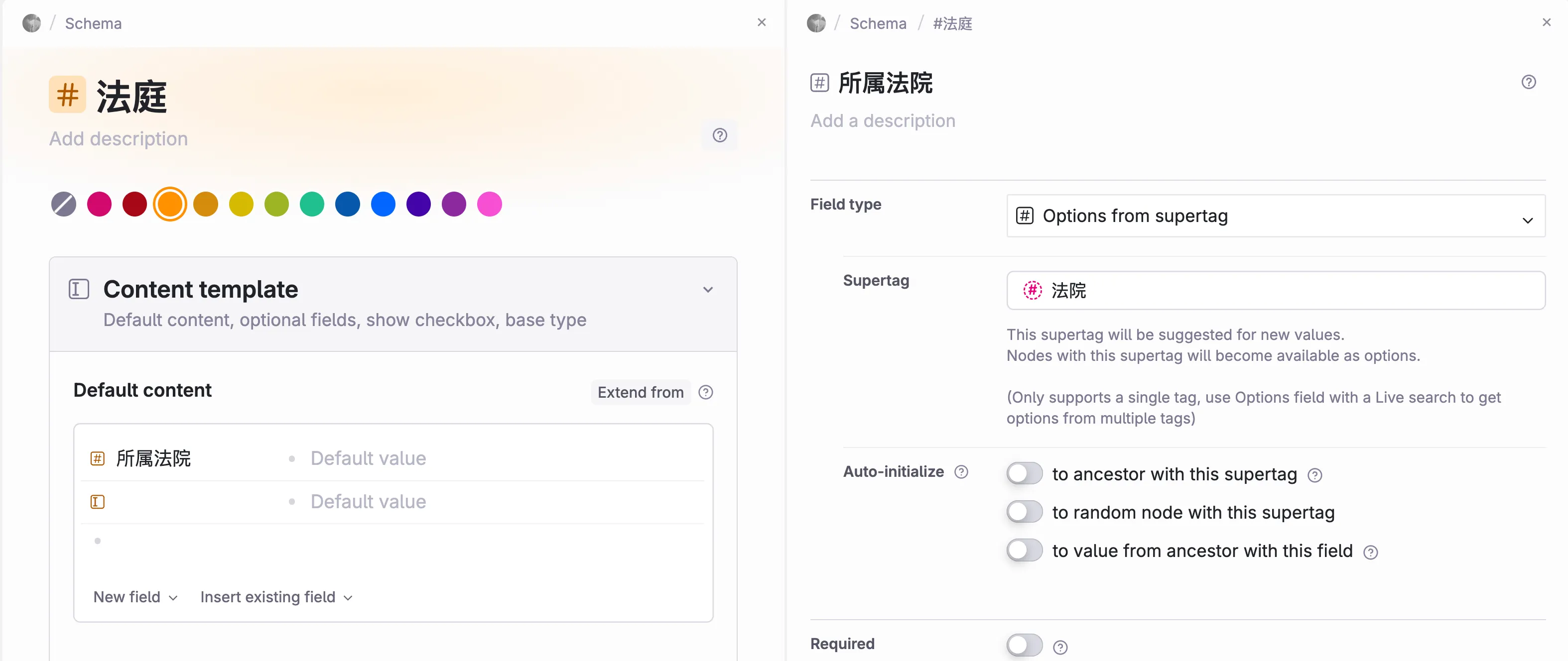Image resolution: width=1568 pixels, height=661 pixels.
Task: Click the orange hash icon beside 法庭 title
Action: click(x=67, y=95)
